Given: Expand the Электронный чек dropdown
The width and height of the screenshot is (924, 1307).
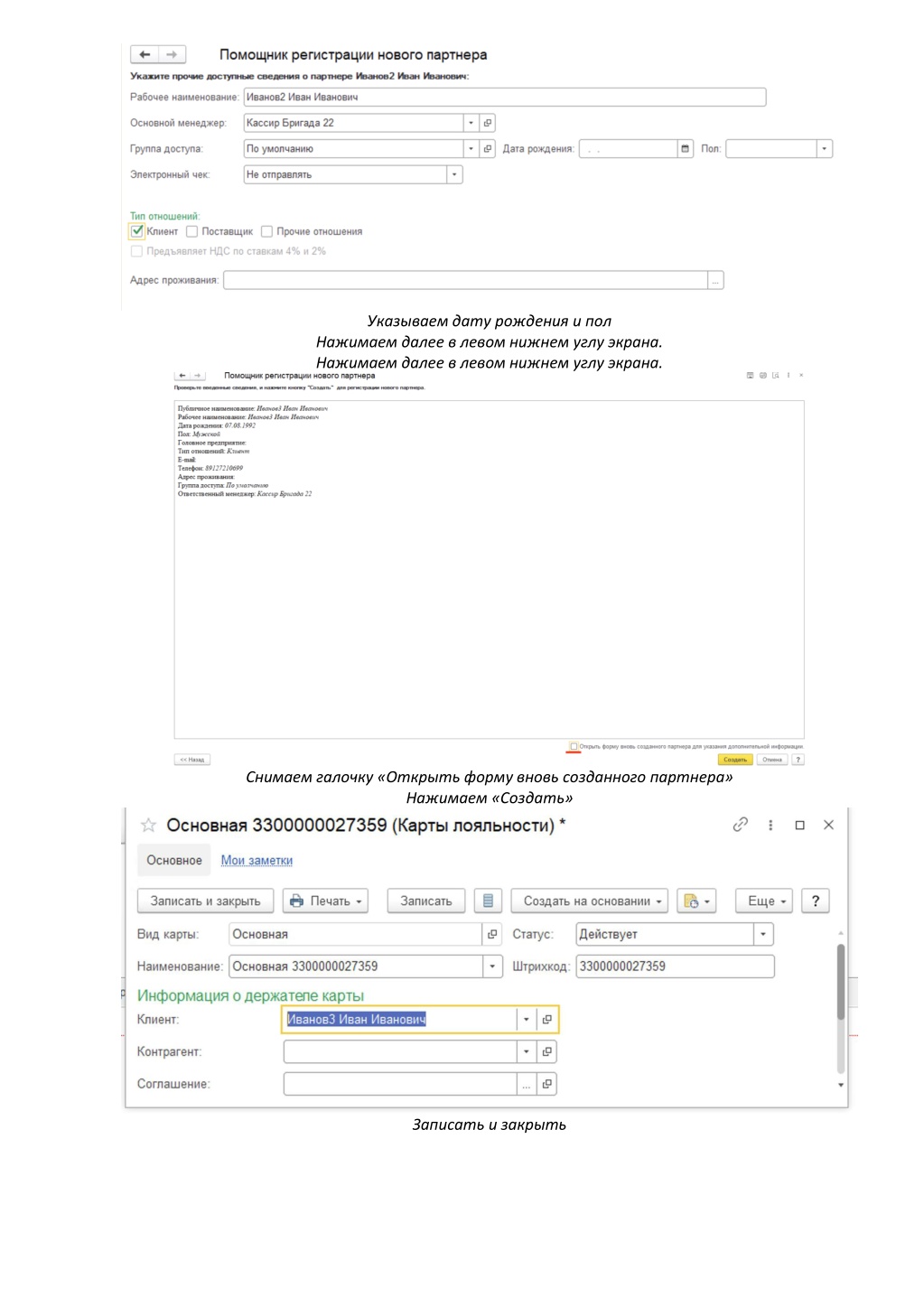Looking at the screenshot, I should click(454, 175).
